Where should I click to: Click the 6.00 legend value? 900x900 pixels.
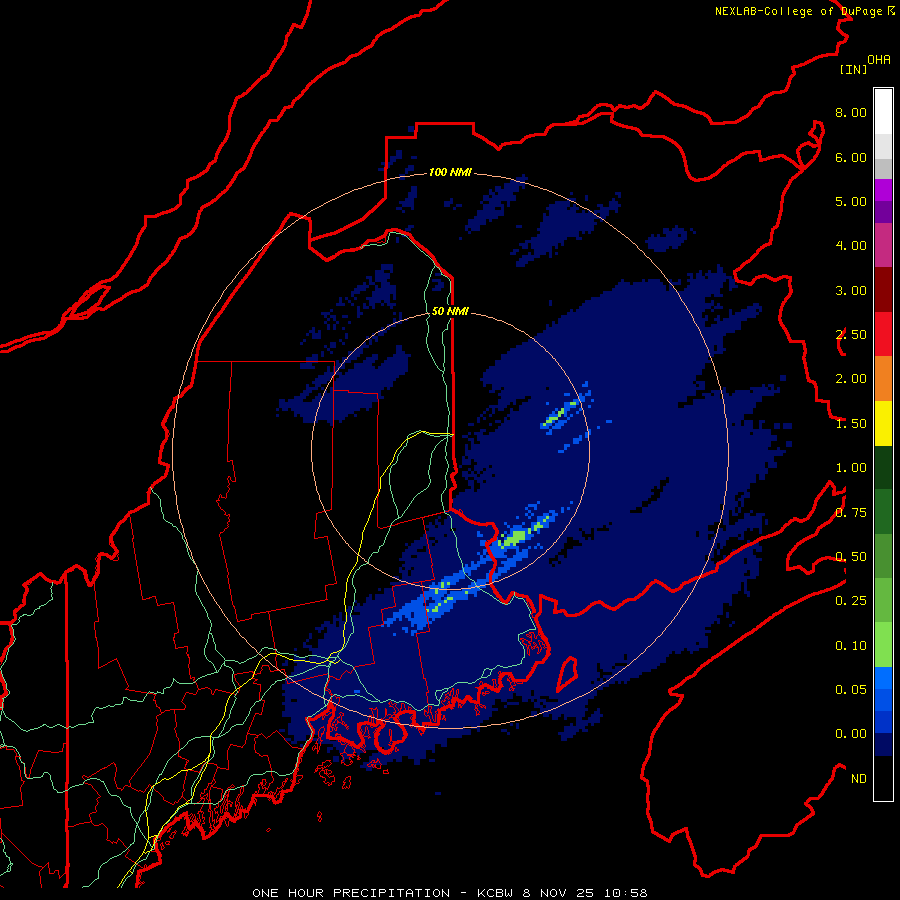tap(851, 157)
